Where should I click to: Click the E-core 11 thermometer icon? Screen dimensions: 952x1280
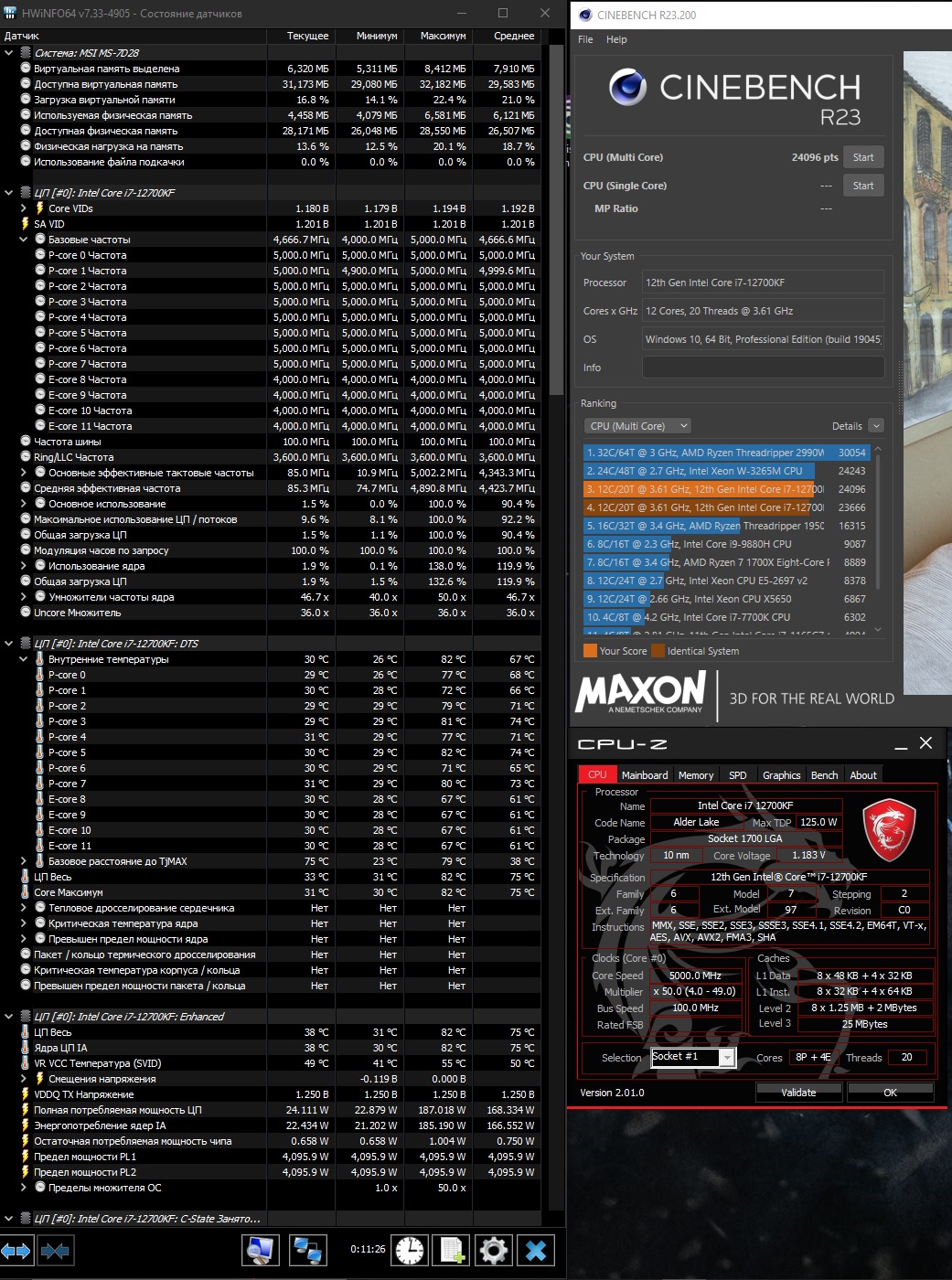pyautogui.click(x=40, y=846)
